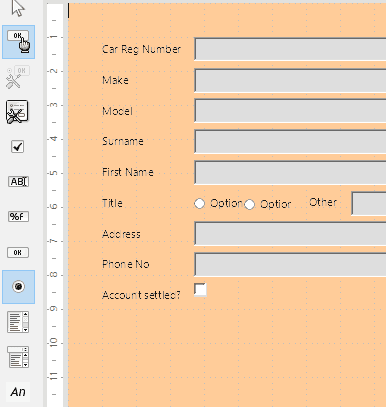The width and height of the screenshot is (386, 407).
Task: Click the Other title text field
Action: point(369,203)
